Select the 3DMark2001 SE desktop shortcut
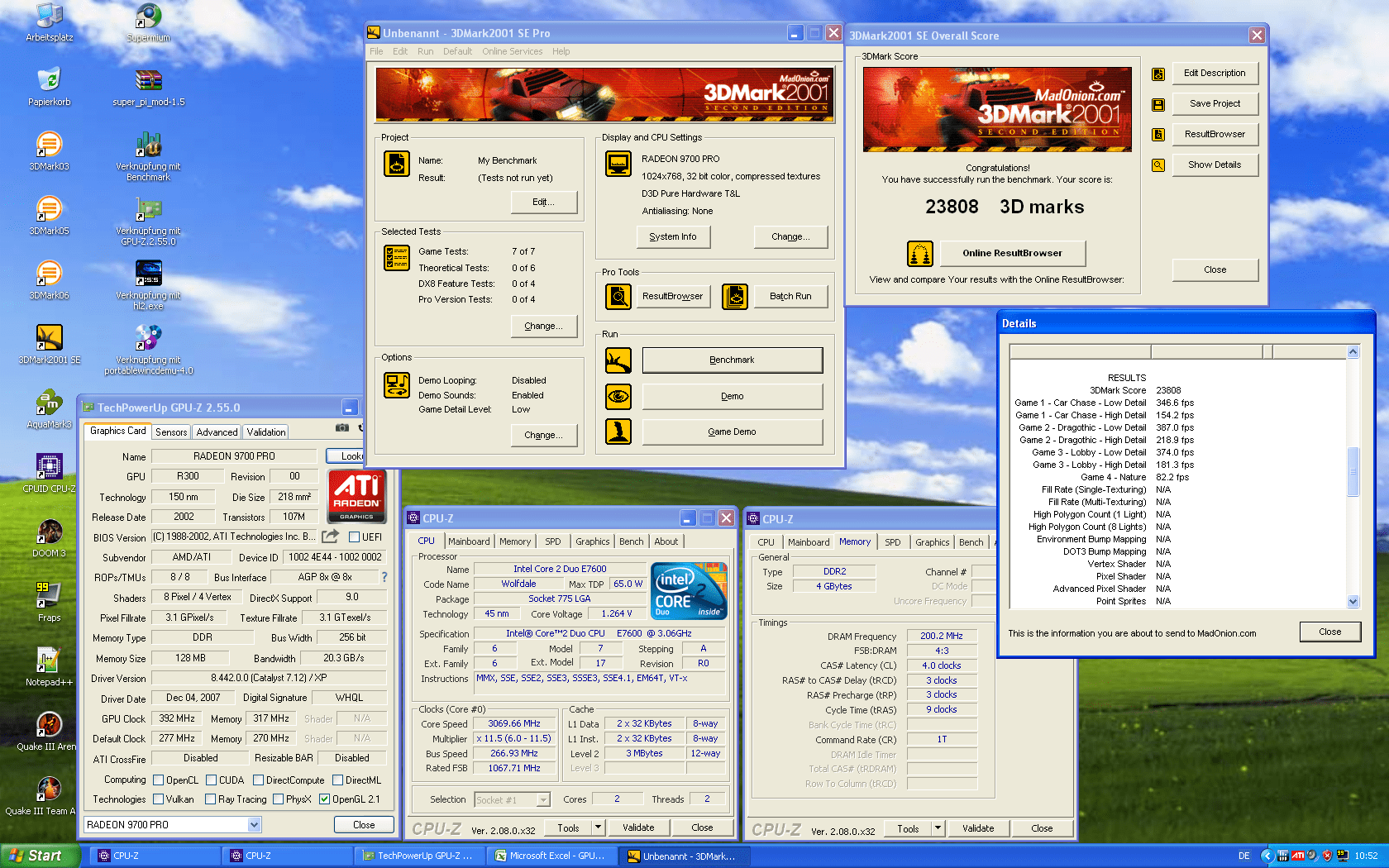The width and height of the screenshot is (1389, 868). coord(49,345)
